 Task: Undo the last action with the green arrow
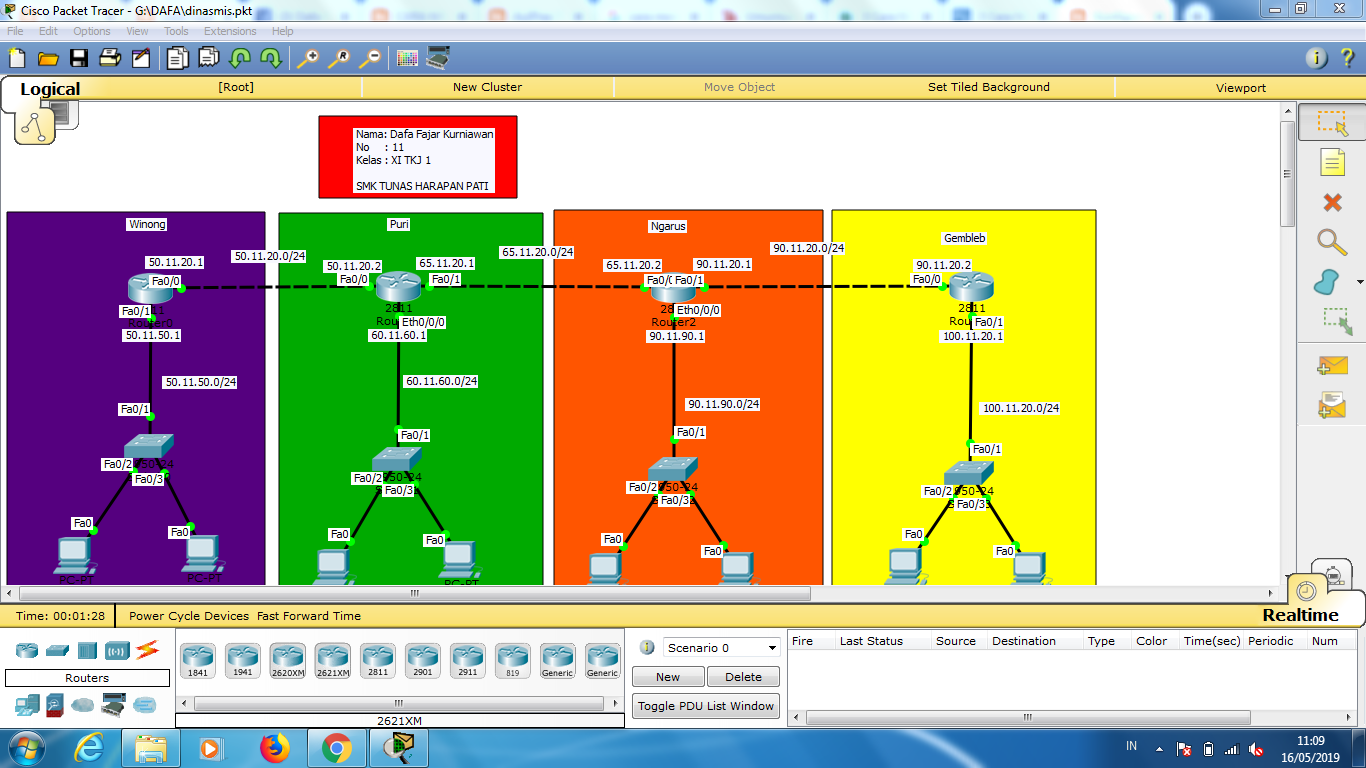pyautogui.click(x=240, y=57)
